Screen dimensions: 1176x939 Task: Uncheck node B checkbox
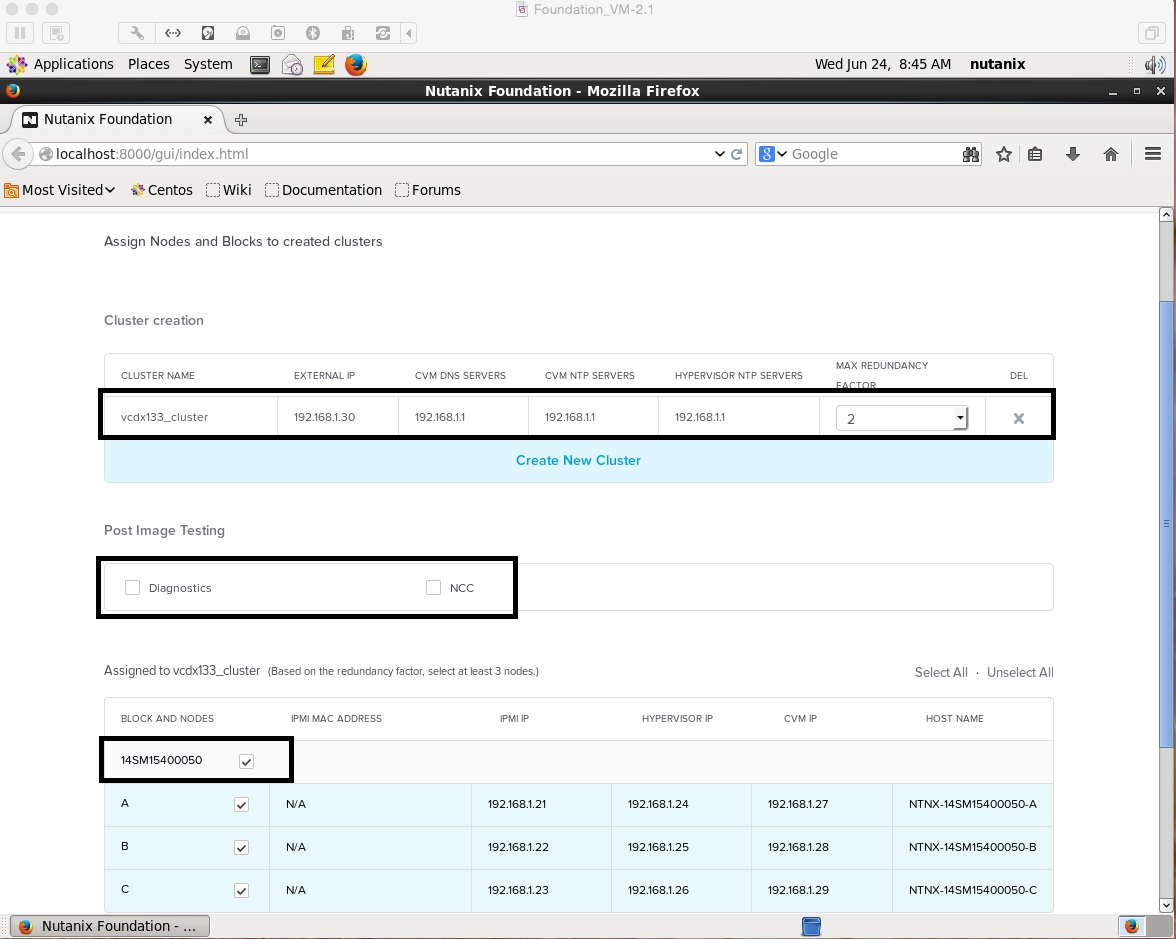point(241,847)
